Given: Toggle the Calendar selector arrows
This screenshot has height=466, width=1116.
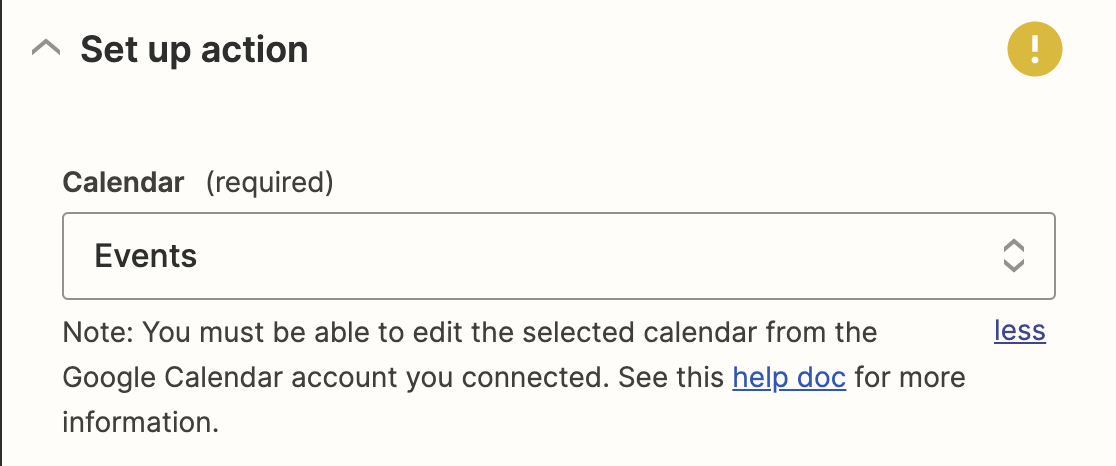Looking at the screenshot, I should pos(1014,256).
